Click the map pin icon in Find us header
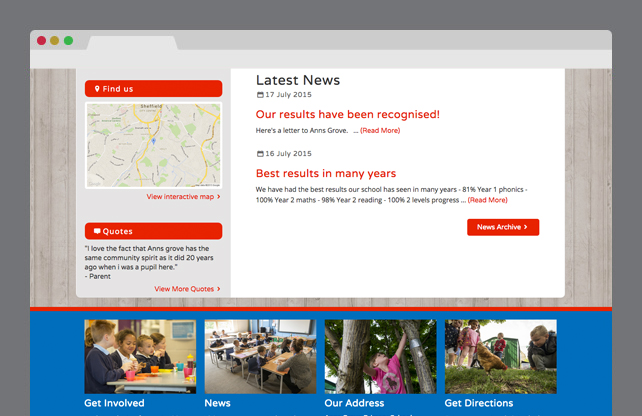 pos(97,89)
